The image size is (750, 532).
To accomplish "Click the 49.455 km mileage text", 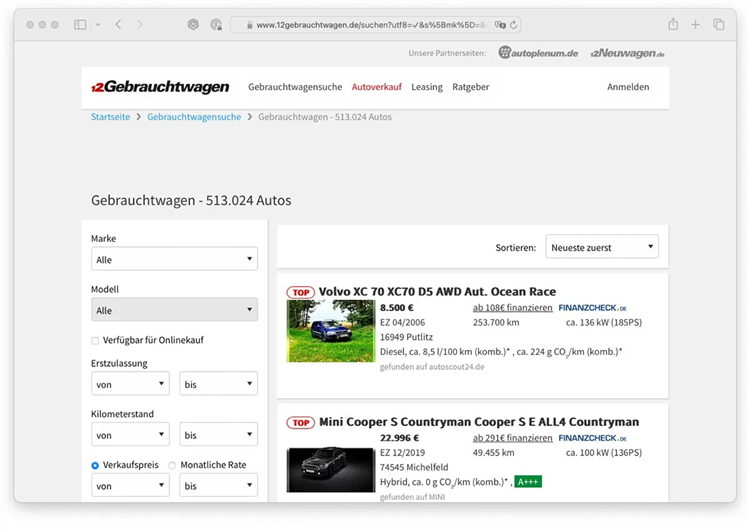I will click(493, 453).
